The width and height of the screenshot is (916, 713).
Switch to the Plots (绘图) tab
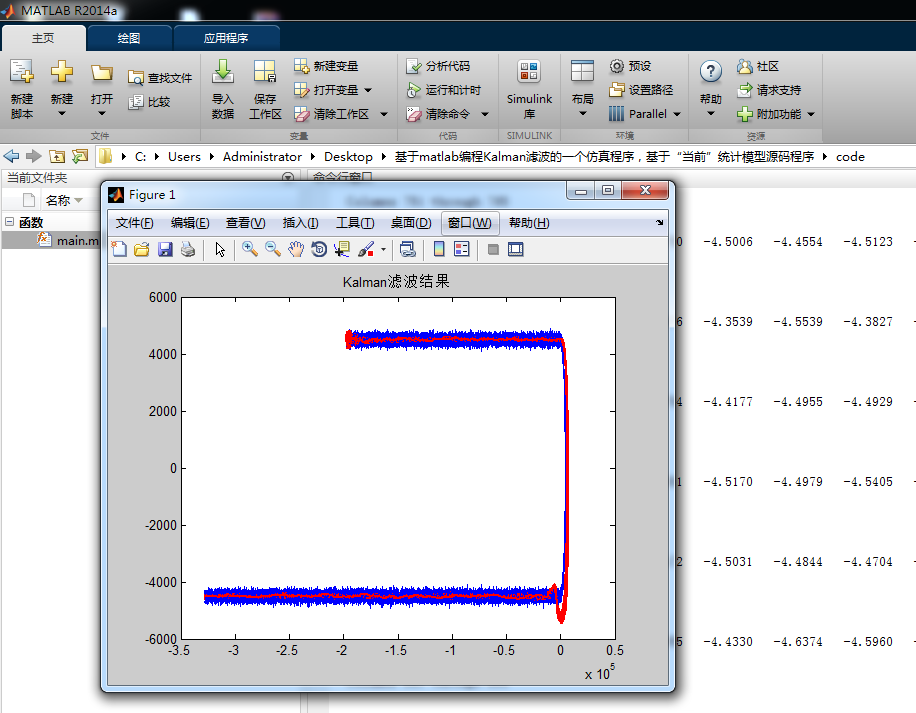coord(129,38)
